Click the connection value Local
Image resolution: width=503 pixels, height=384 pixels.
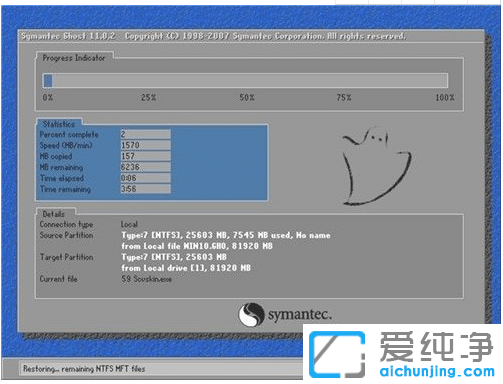tap(129, 225)
